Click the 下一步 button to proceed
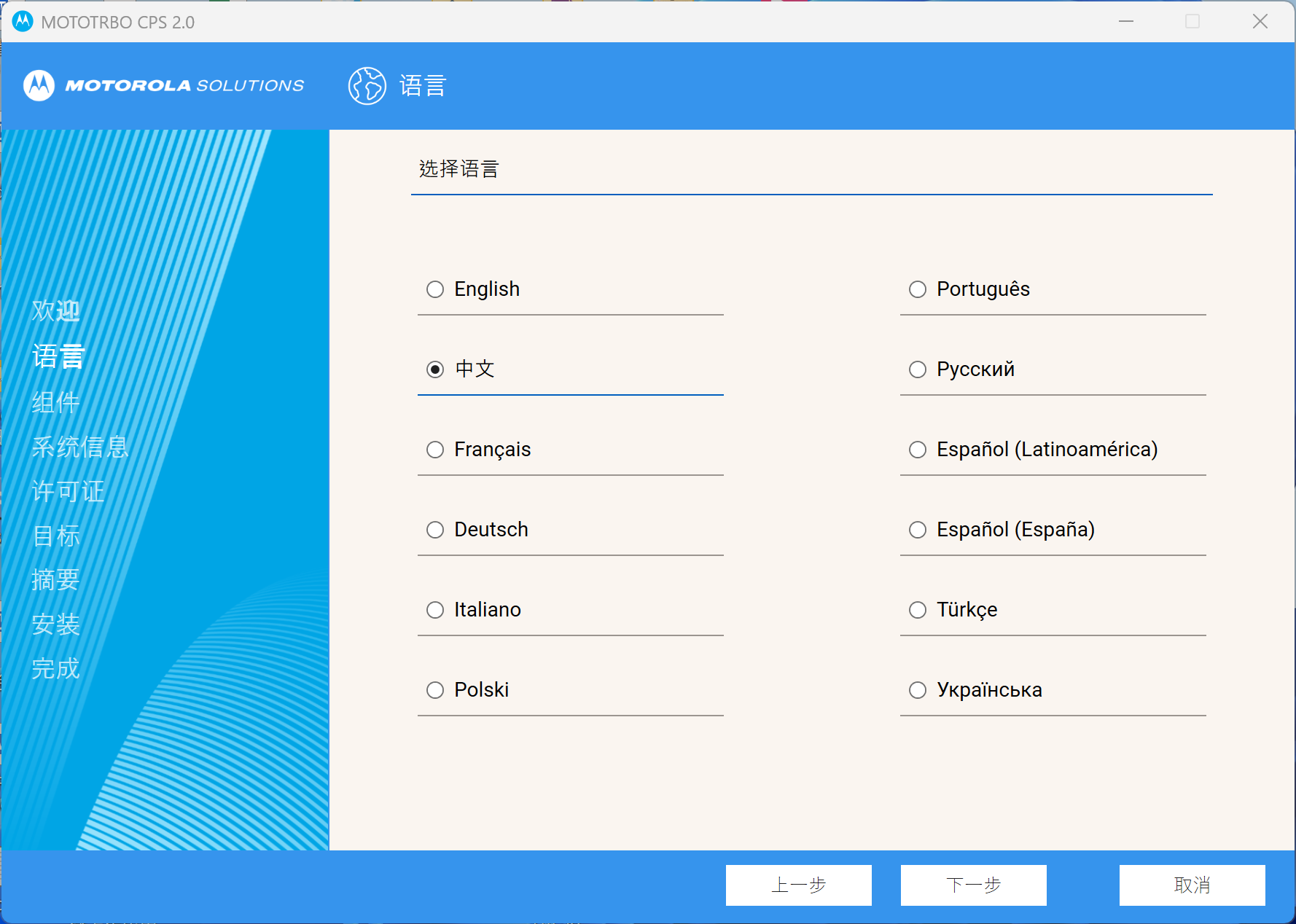1296x924 pixels. pos(973,885)
